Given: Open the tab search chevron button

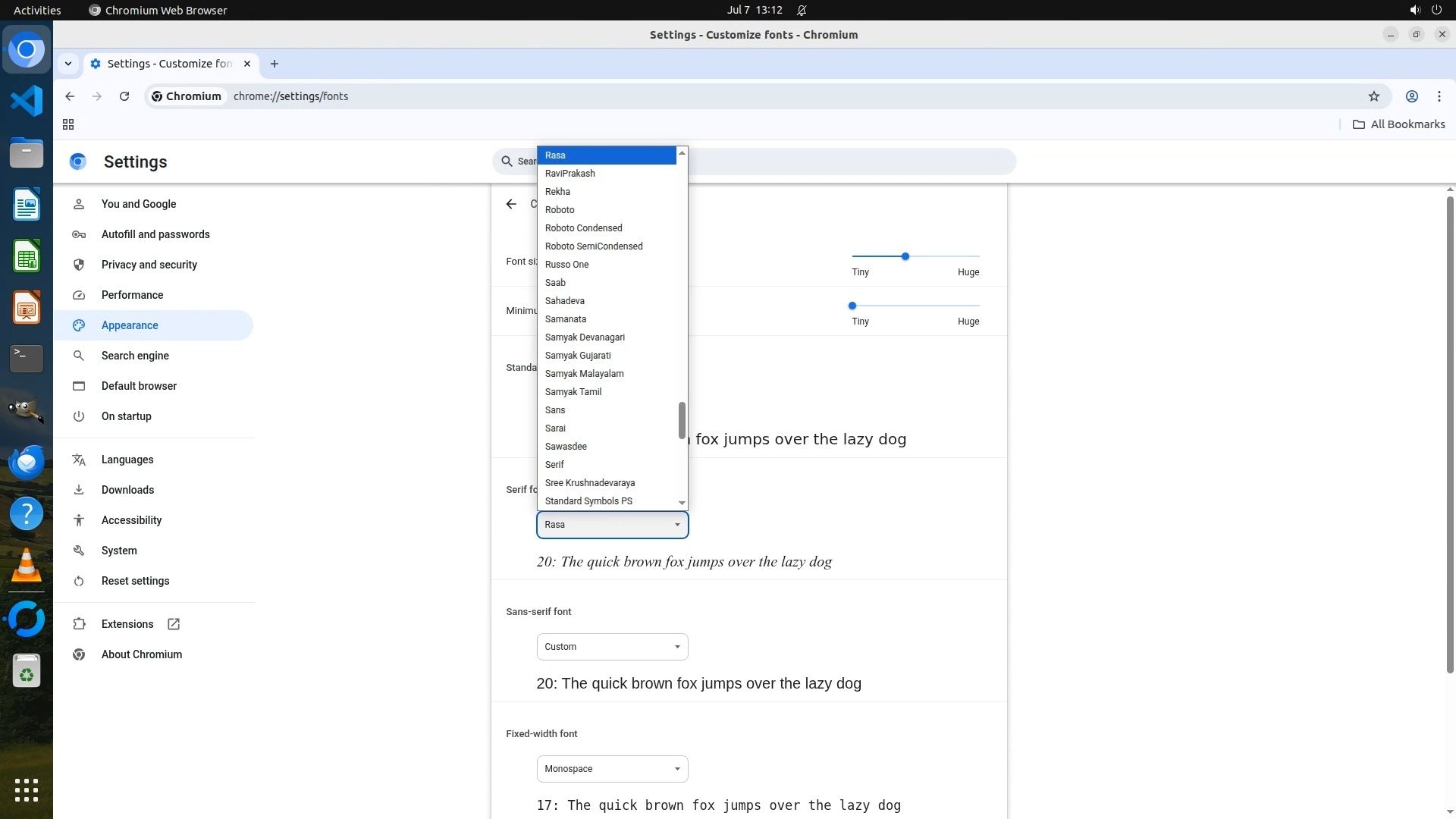Looking at the screenshot, I should click(68, 64).
